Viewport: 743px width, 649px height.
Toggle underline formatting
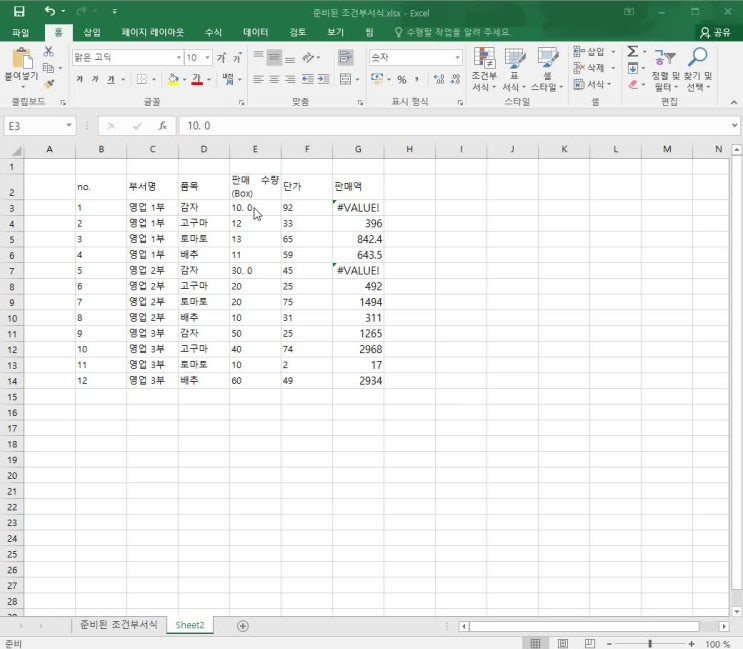click(x=111, y=79)
